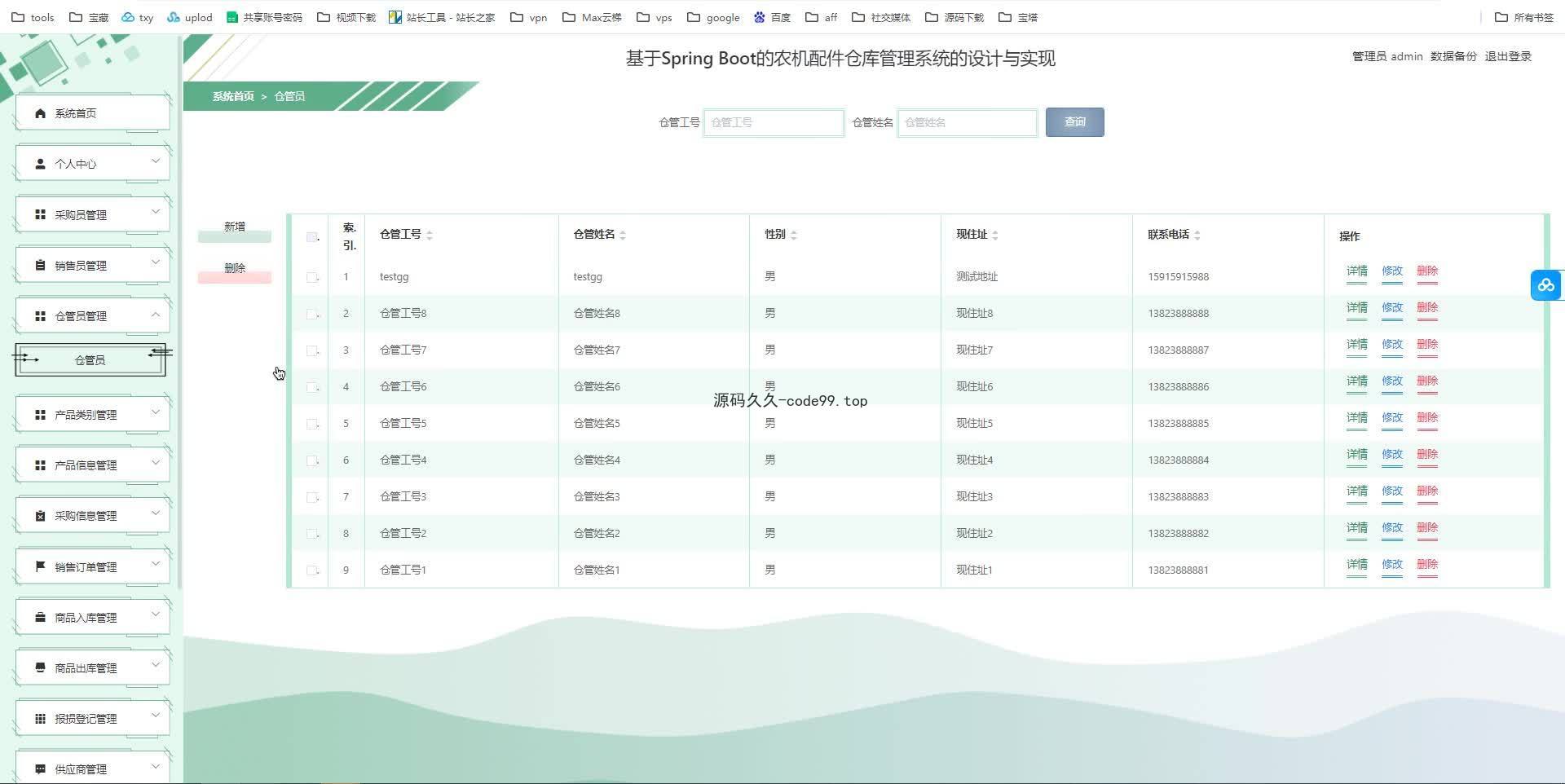Click the sidebar vertical scrollbar

click(x=179, y=314)
